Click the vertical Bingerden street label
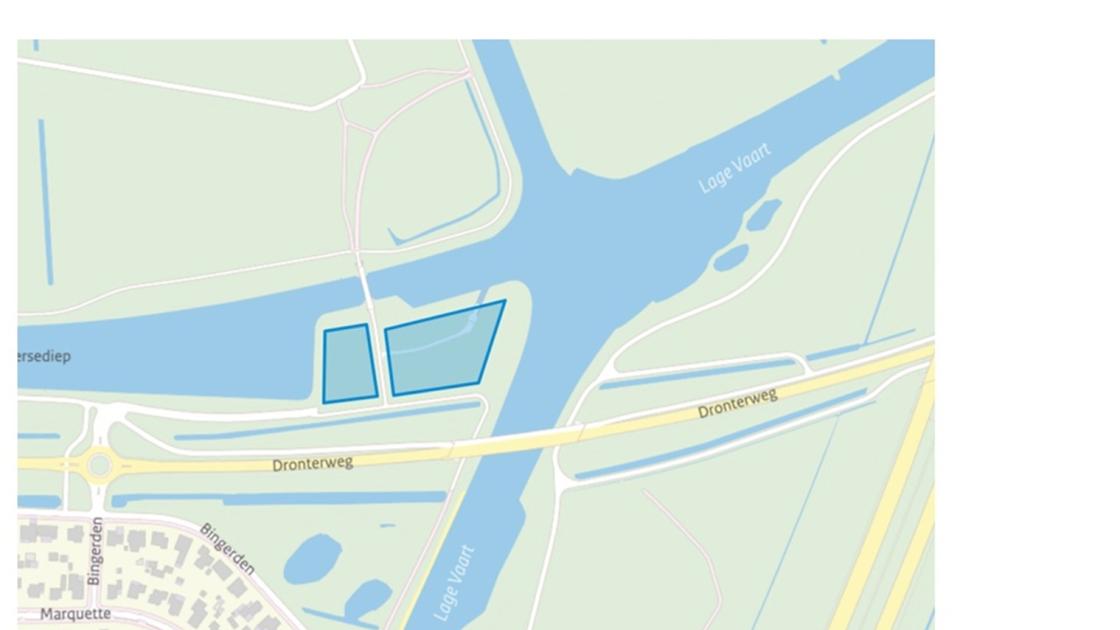 [x=95, y=551]
